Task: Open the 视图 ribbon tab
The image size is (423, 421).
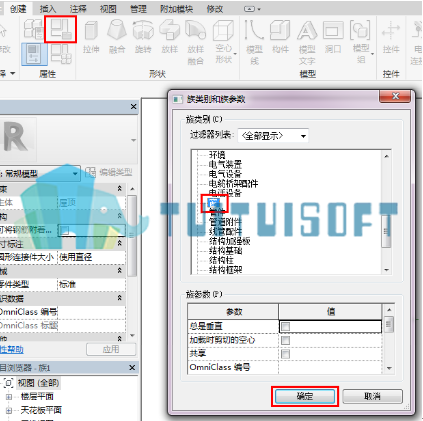Action: pos(108,9)
